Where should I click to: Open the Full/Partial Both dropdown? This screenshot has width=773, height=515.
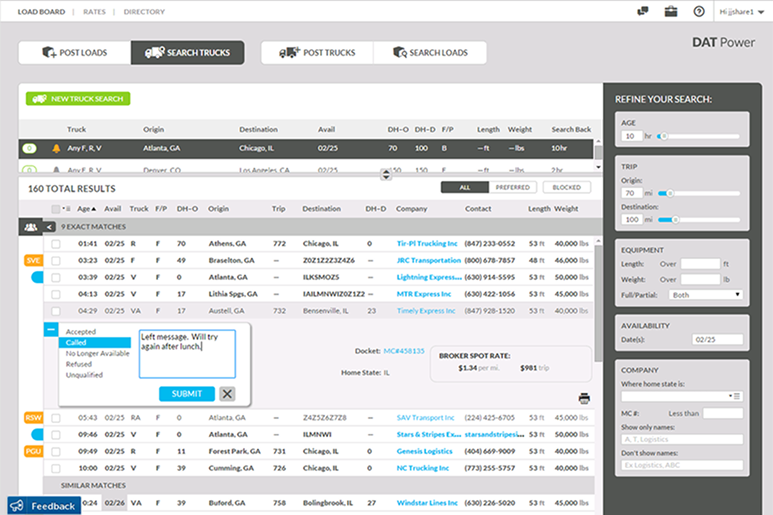pyautogui.click(x=705, y=295)
